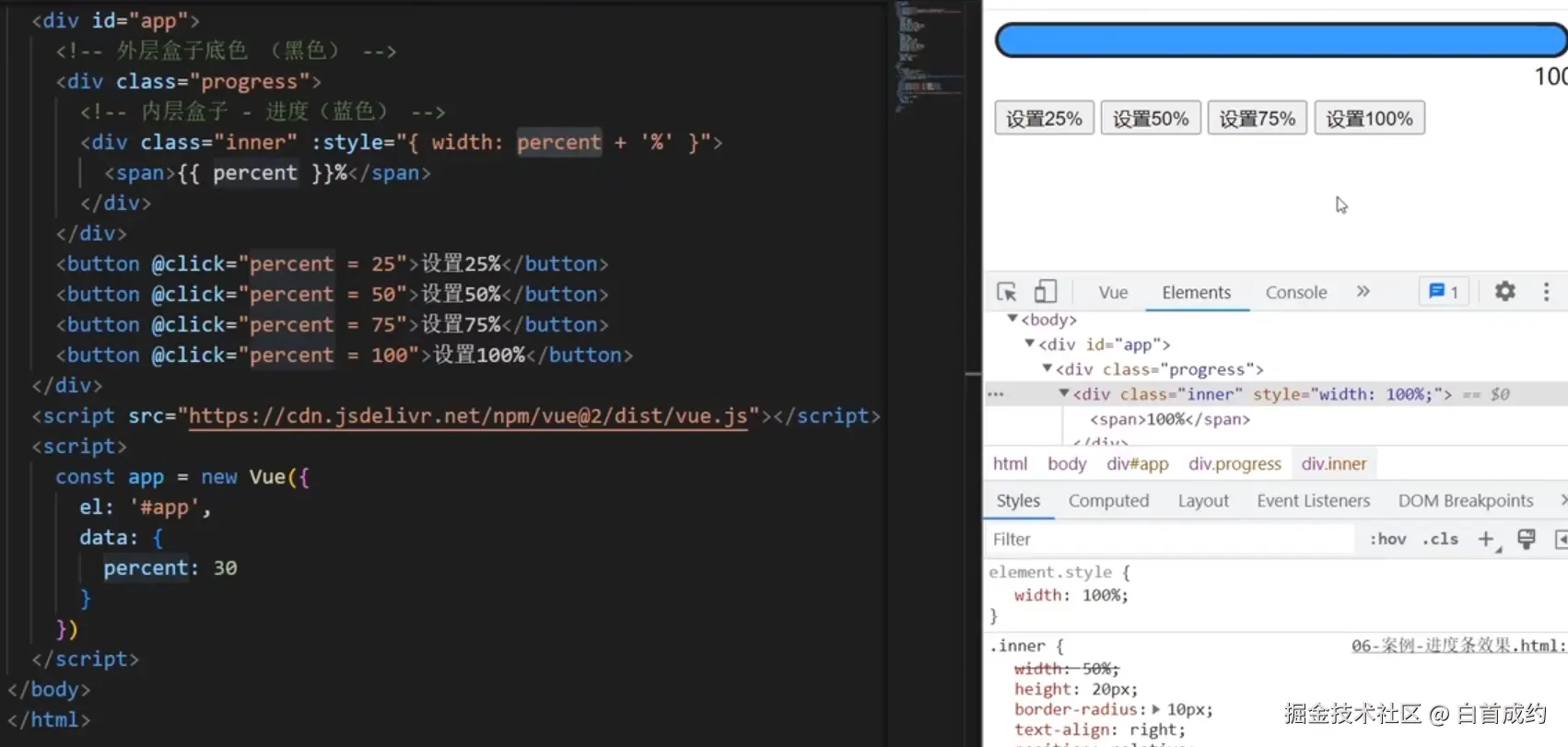The height and width of the screenshot is (747, 1568).
Task: Click the code editor minimap
Action: (929, 57)
